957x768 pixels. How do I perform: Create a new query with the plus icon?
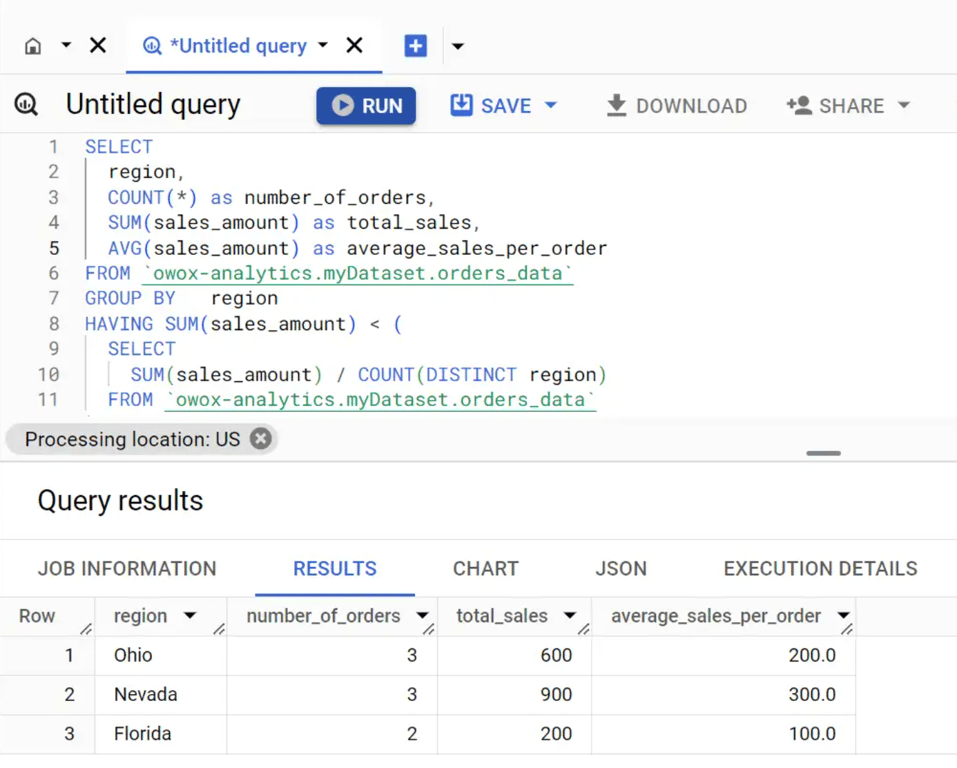tap(416, 46)
